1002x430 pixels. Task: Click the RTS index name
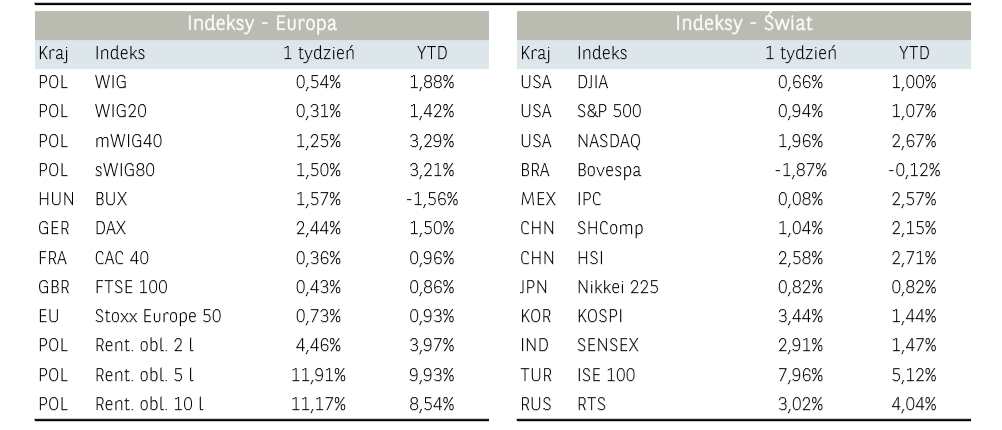click(592, 404)
